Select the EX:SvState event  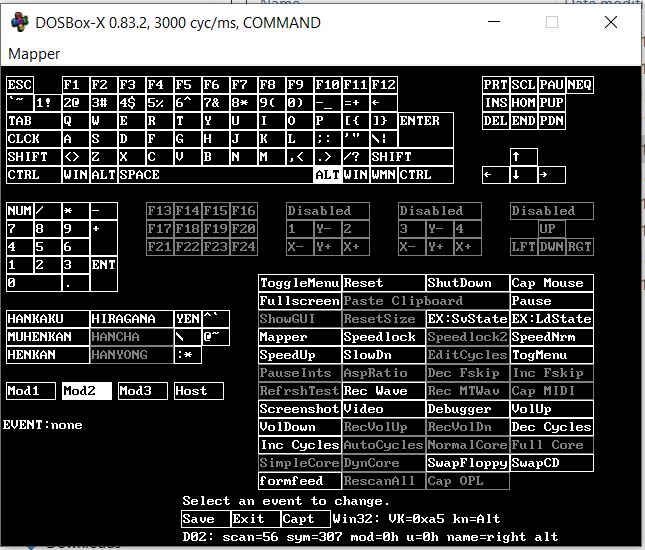[468, 319]
